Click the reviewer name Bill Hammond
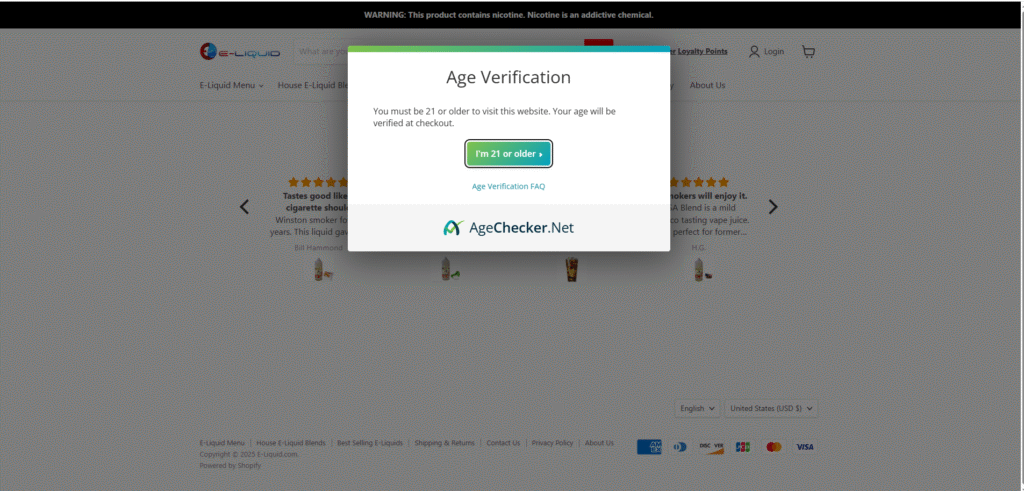1024x491 pixels. (x=319, y=248)
